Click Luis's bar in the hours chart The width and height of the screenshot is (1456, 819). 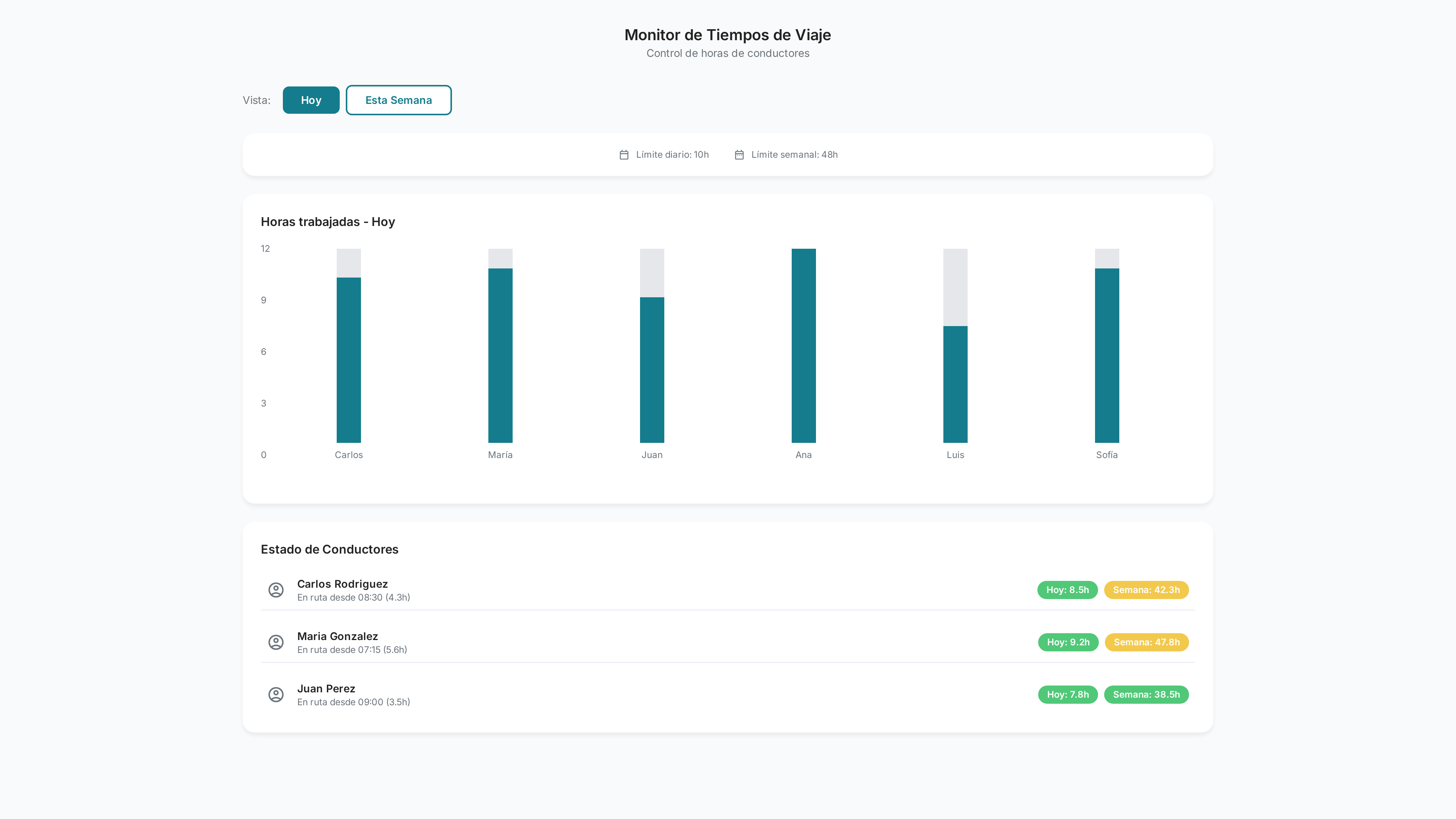[x=955, y=384]
